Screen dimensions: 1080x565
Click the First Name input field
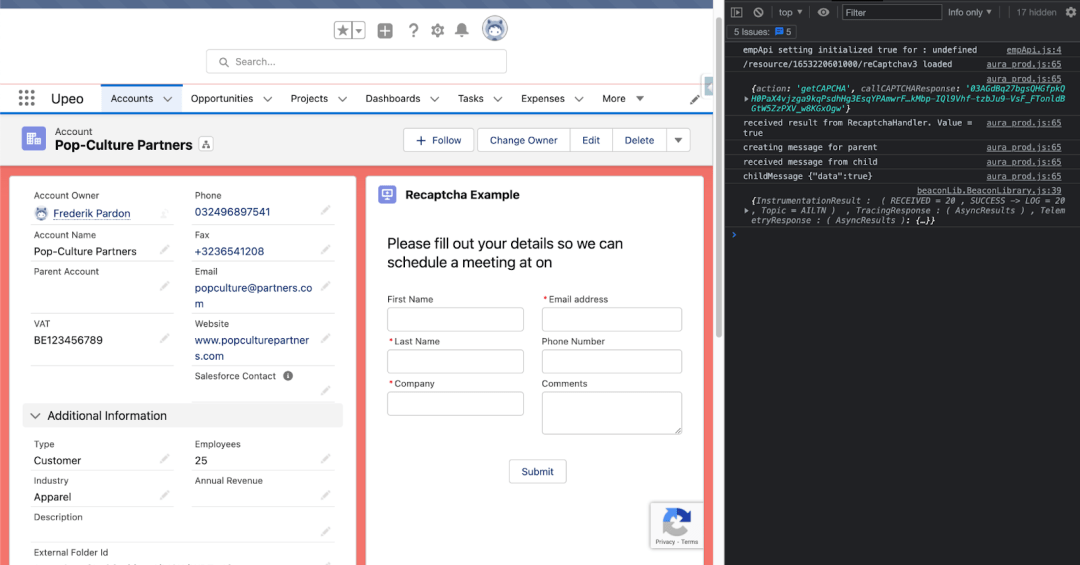point(455,320)
